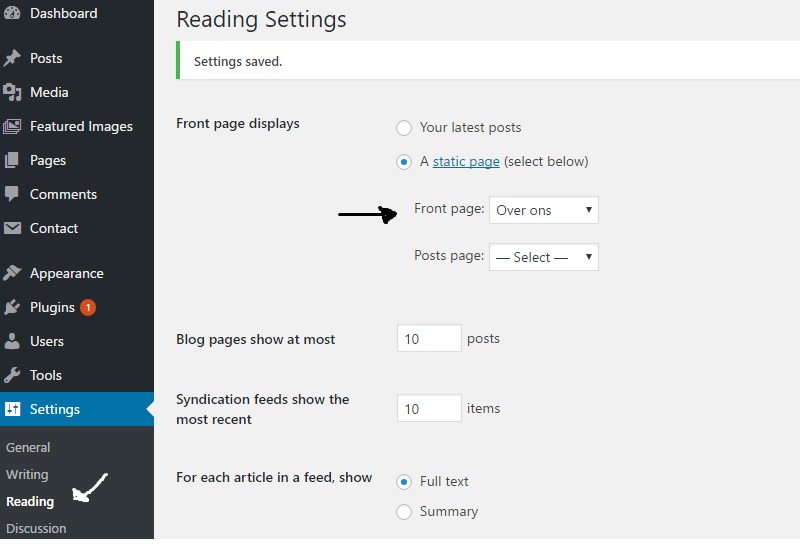Select the 'Full text' feed radio button
This screenshot has height=545, width=807.
tap(404, 482)
